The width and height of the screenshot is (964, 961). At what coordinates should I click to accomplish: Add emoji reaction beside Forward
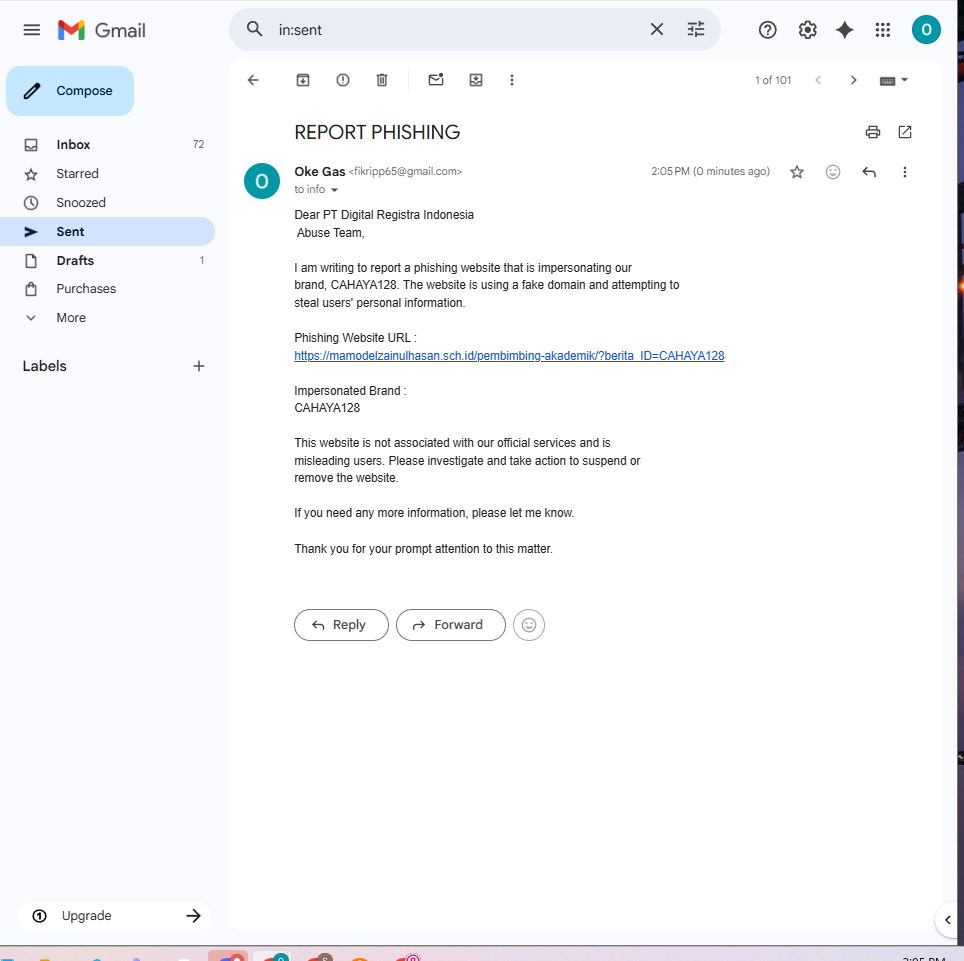pyautogui.click(x=529, y=625)
